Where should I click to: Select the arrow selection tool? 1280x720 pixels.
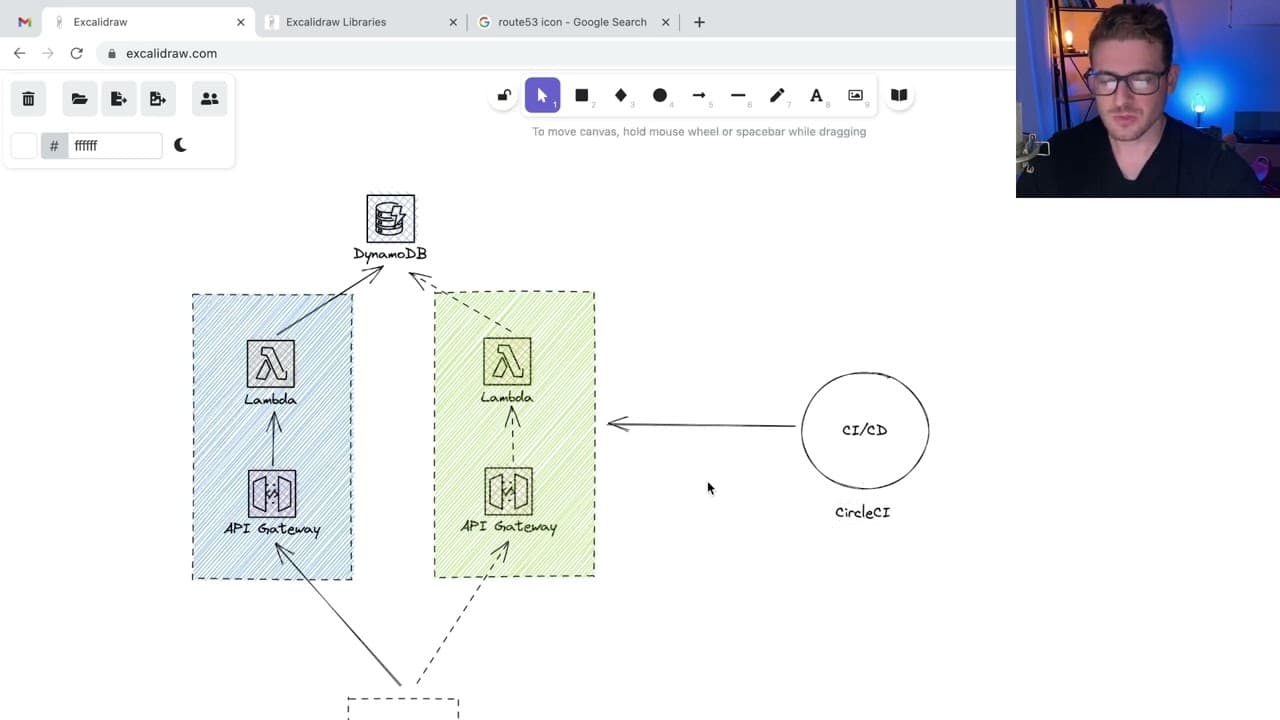pyautogui.click(x=542, y=96)
